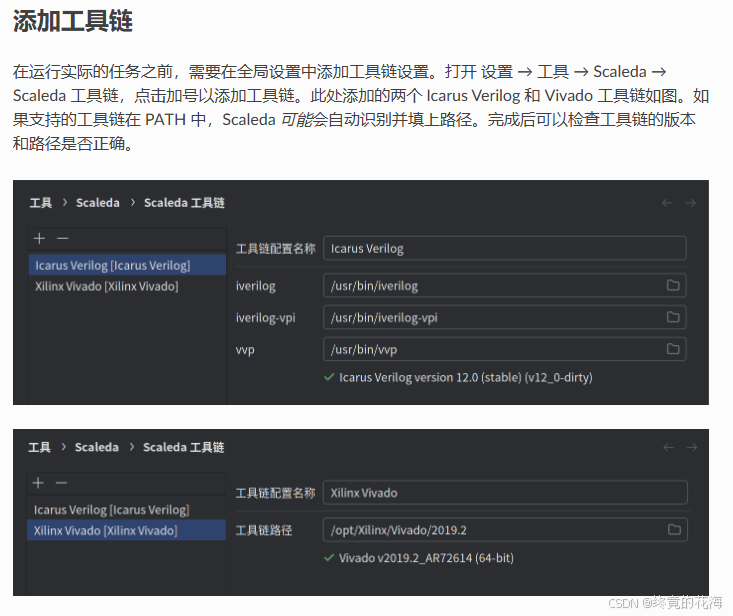Click 工具 breadcrumb in upper panel
Viewport: 733px width, 616px height.
[x=41, y=203]
